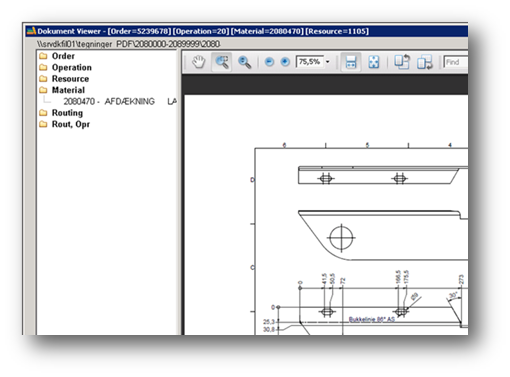Image resolution: width=510 pixels, height=377 pixels.
Task: Click the Dokument Viewer title bar icon
Action: tap(31, 31)
